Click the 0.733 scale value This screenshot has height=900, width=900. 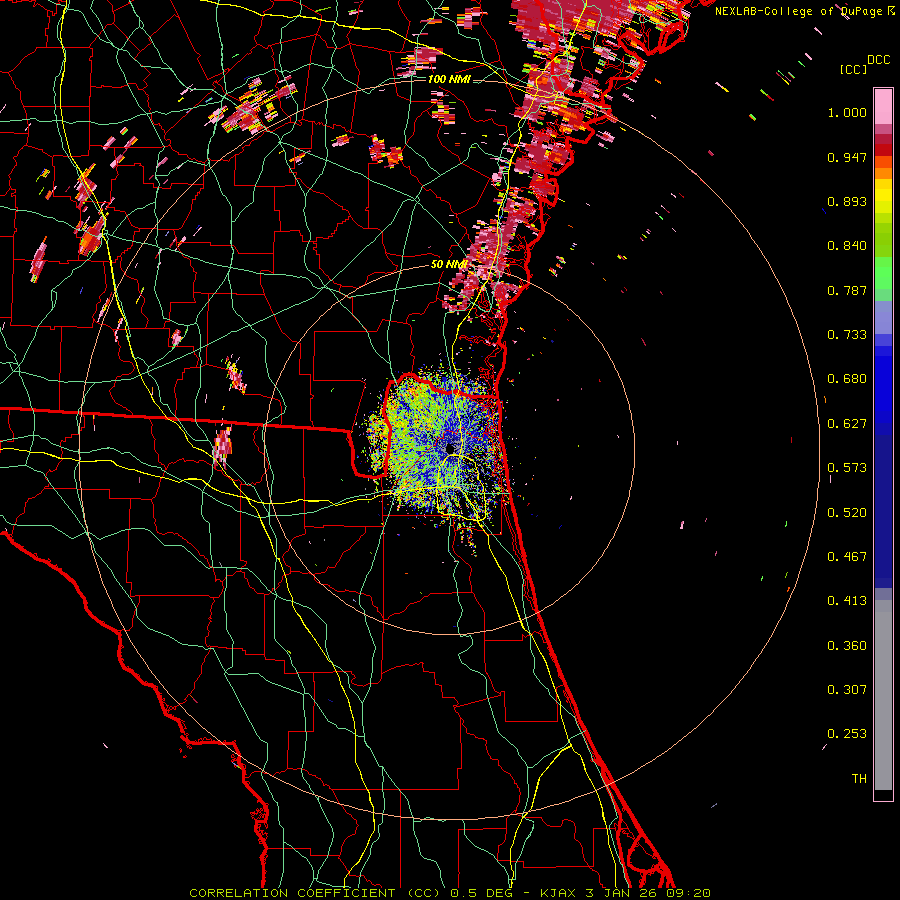point(847,335)
